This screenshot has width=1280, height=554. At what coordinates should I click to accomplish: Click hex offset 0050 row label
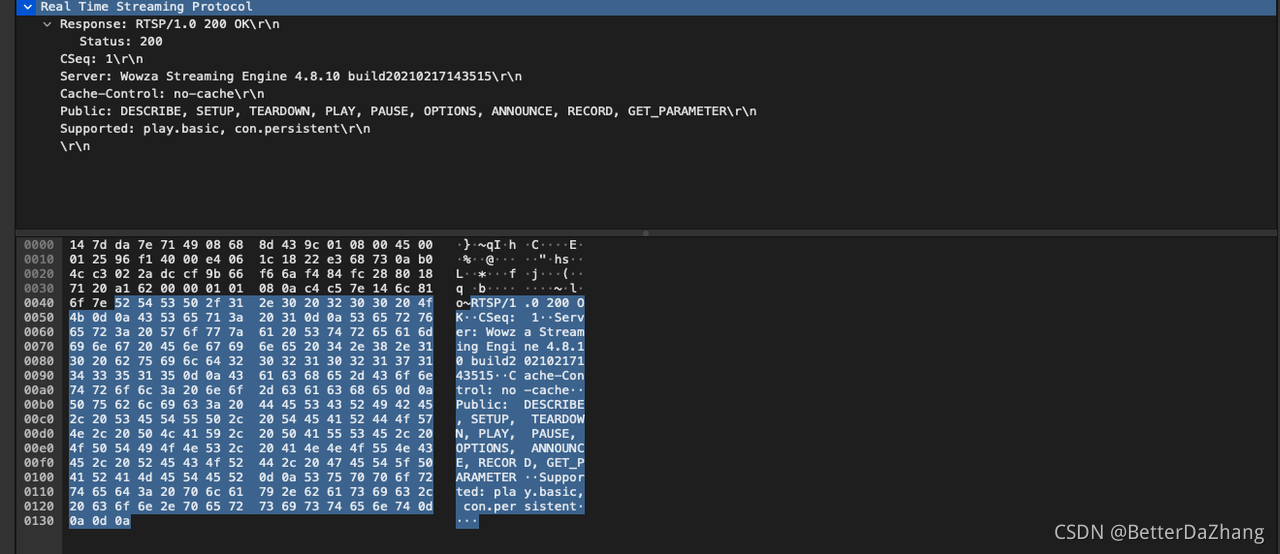pos(38,319)
